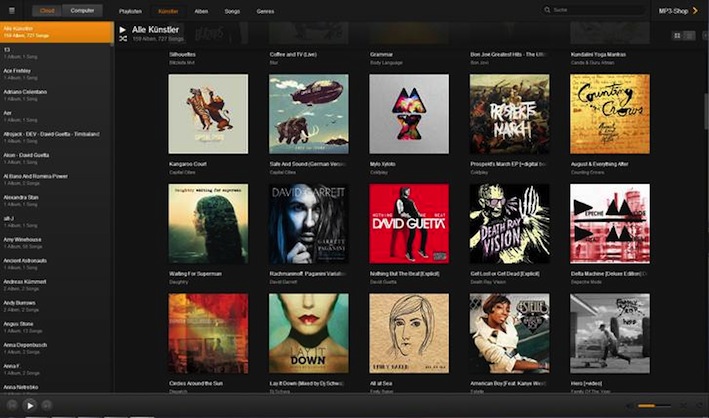Open Coldplay Mylo Xyloto album cover
Image resolution: width=709 pixels, height=418 pixels.
pos(409,114)
